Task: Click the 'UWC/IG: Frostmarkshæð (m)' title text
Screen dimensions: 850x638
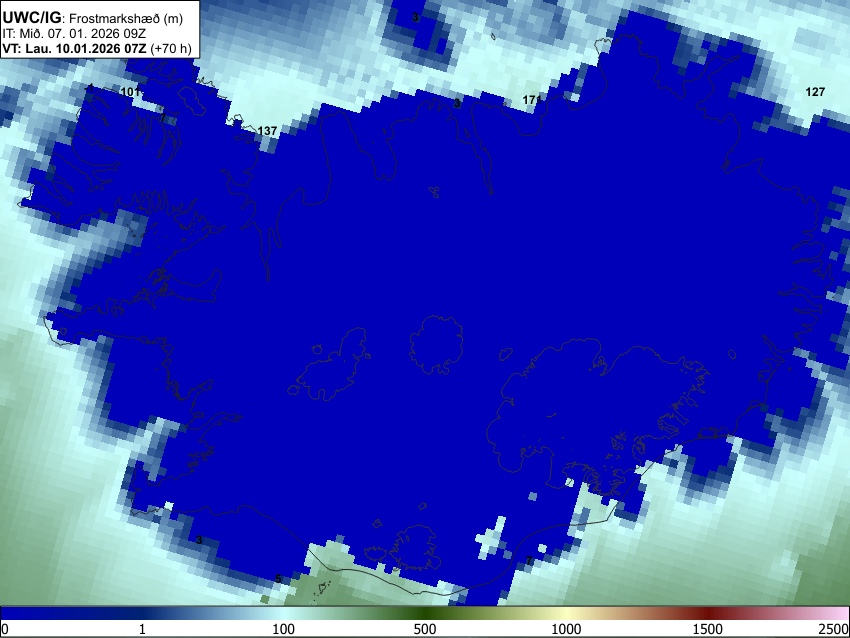Action: [x=93, y=18]
